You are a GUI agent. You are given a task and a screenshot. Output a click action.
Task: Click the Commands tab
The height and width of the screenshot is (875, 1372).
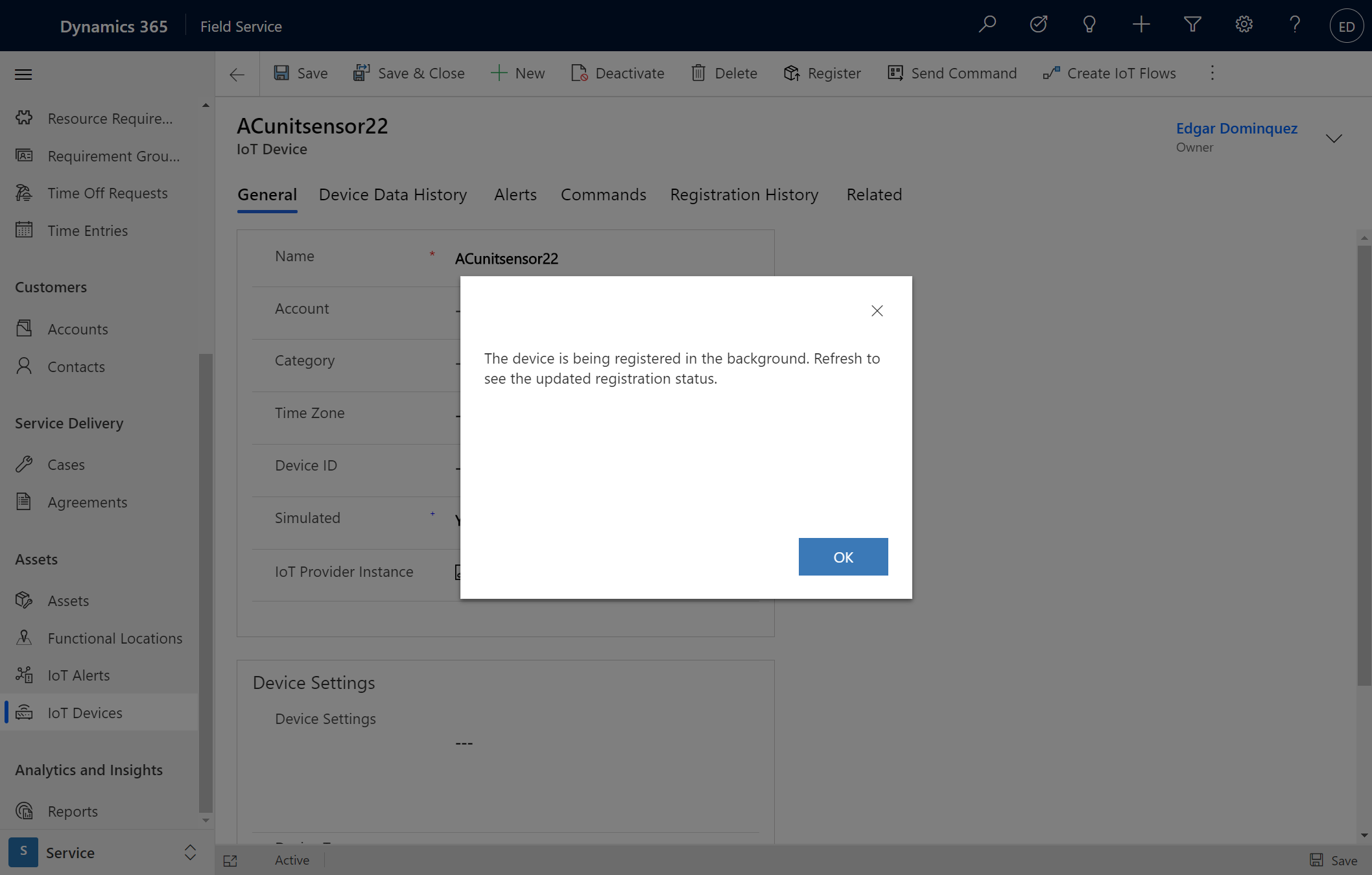[602, 194]
